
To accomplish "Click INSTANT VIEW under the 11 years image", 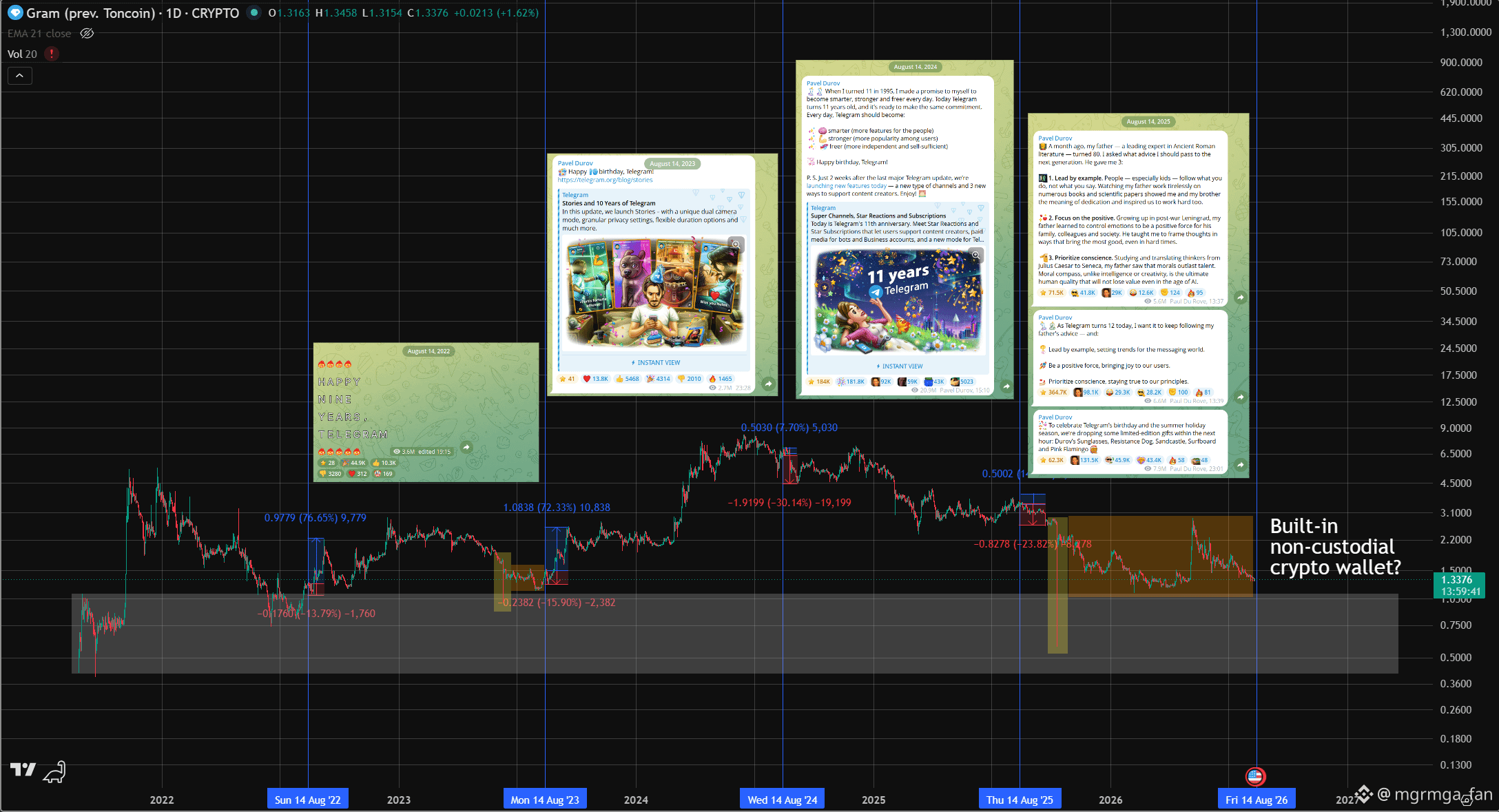I will coord(900,366).
